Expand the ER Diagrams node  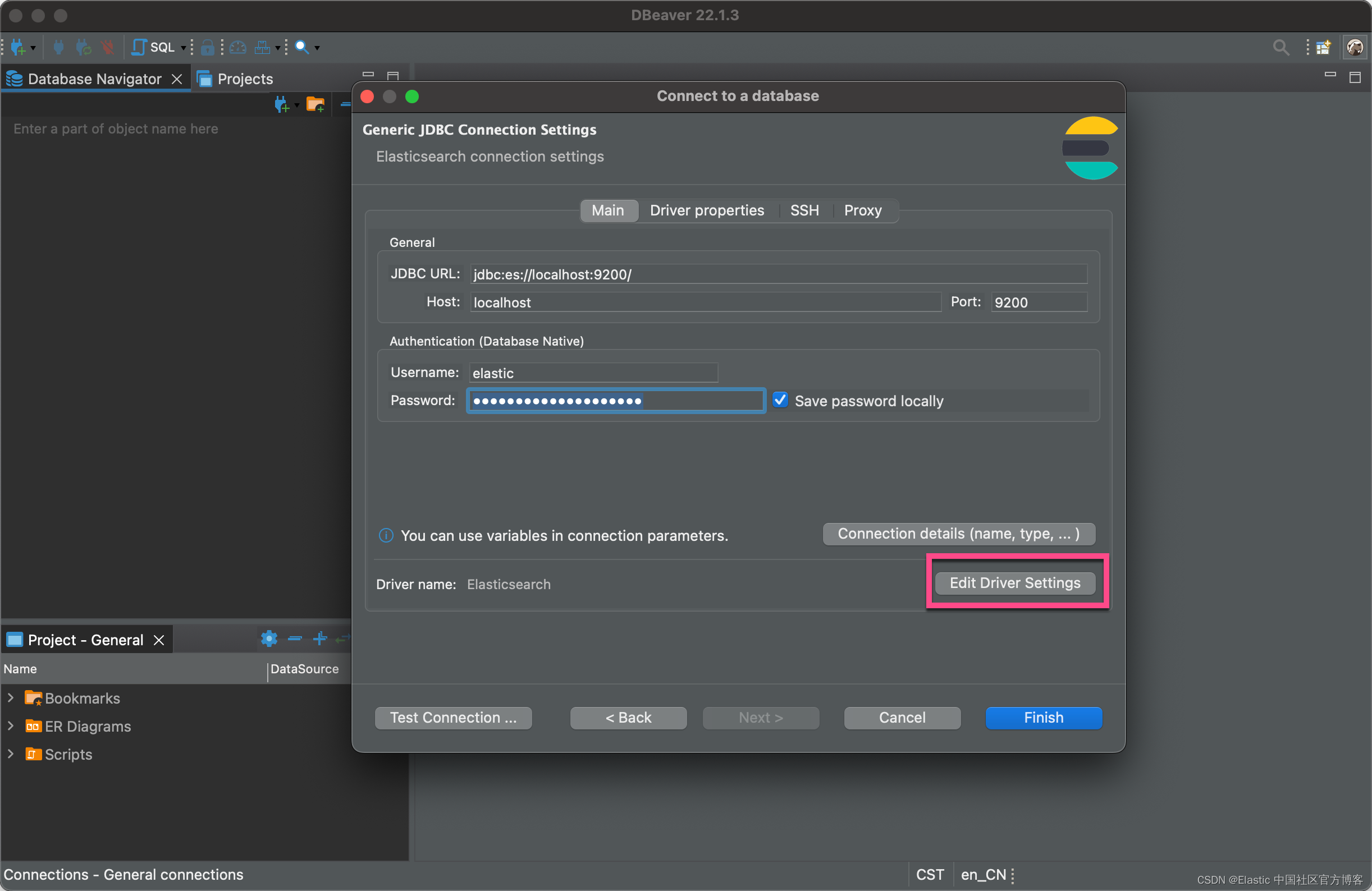tap(10, 726)
